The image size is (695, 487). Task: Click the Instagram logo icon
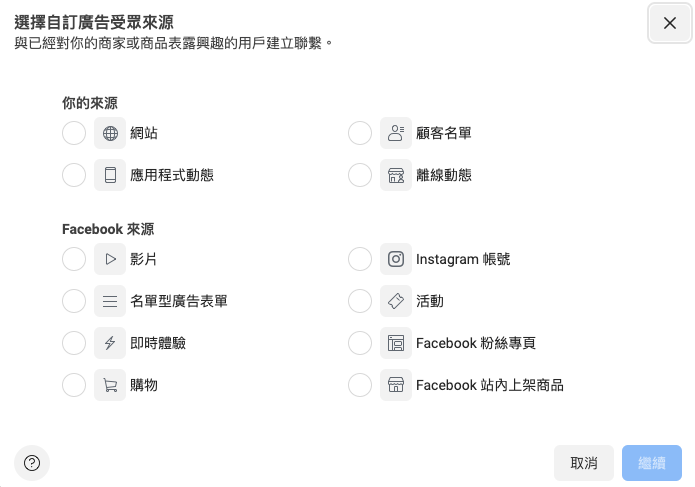click(x=396, y=259)
